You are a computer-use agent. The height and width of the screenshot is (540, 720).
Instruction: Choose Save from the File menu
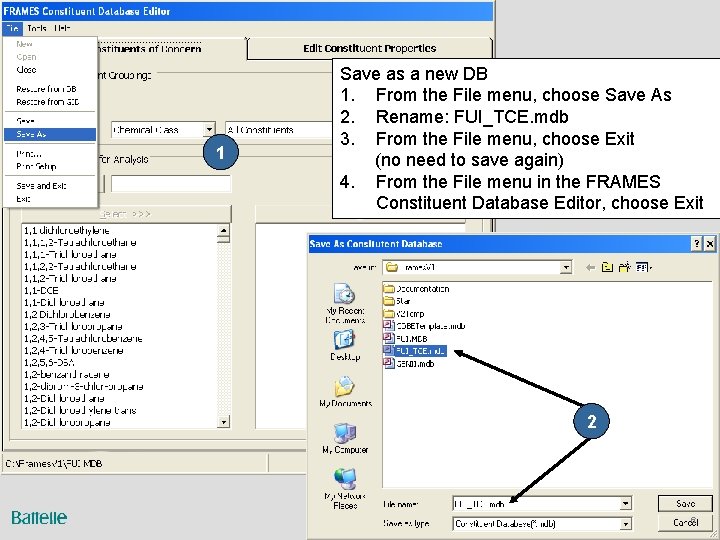pos(50,121)
